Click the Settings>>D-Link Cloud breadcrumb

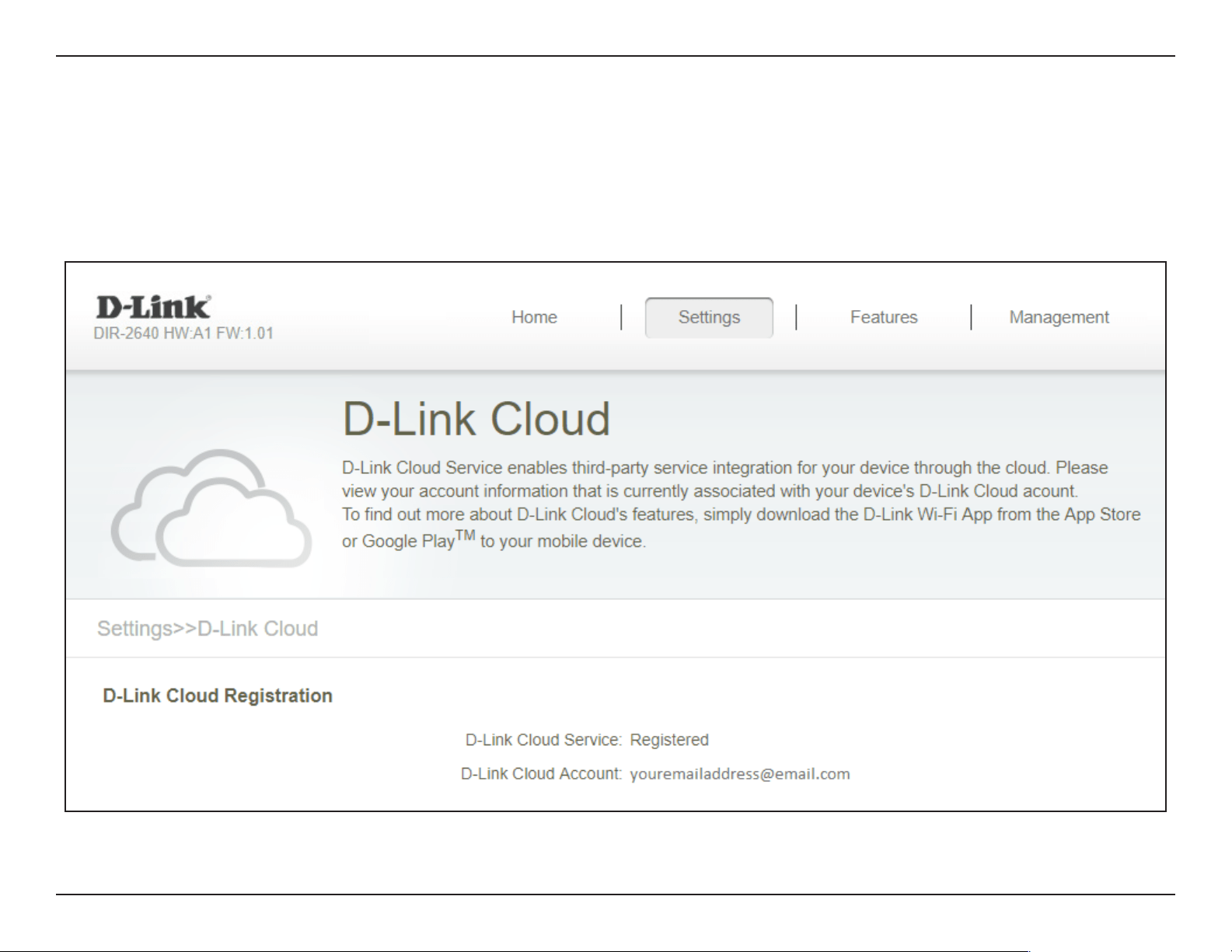pyautogui.click(x=208, y=628)
